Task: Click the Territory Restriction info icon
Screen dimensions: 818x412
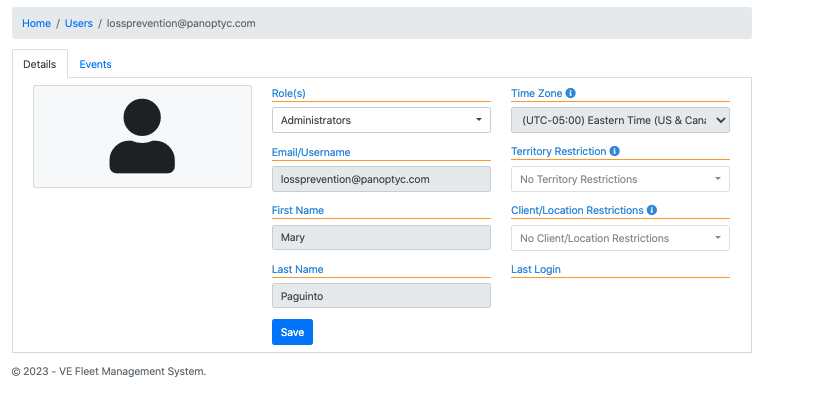Action: 615,151
